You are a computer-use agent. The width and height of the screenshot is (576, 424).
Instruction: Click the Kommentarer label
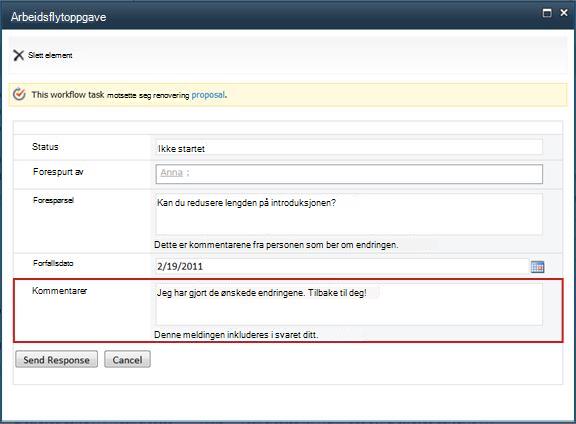click(60, 291)
